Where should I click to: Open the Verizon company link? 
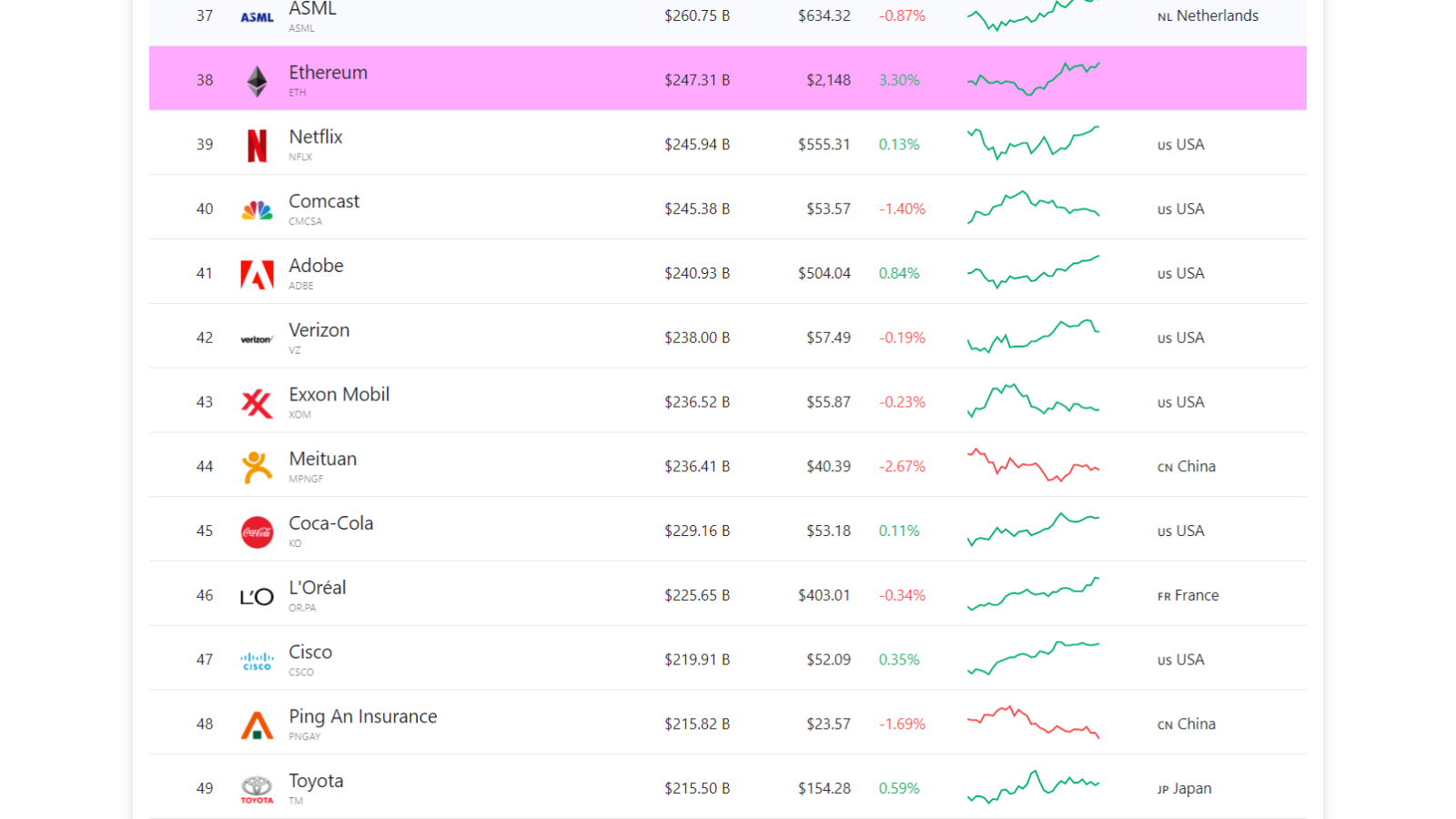coord(319,330)
